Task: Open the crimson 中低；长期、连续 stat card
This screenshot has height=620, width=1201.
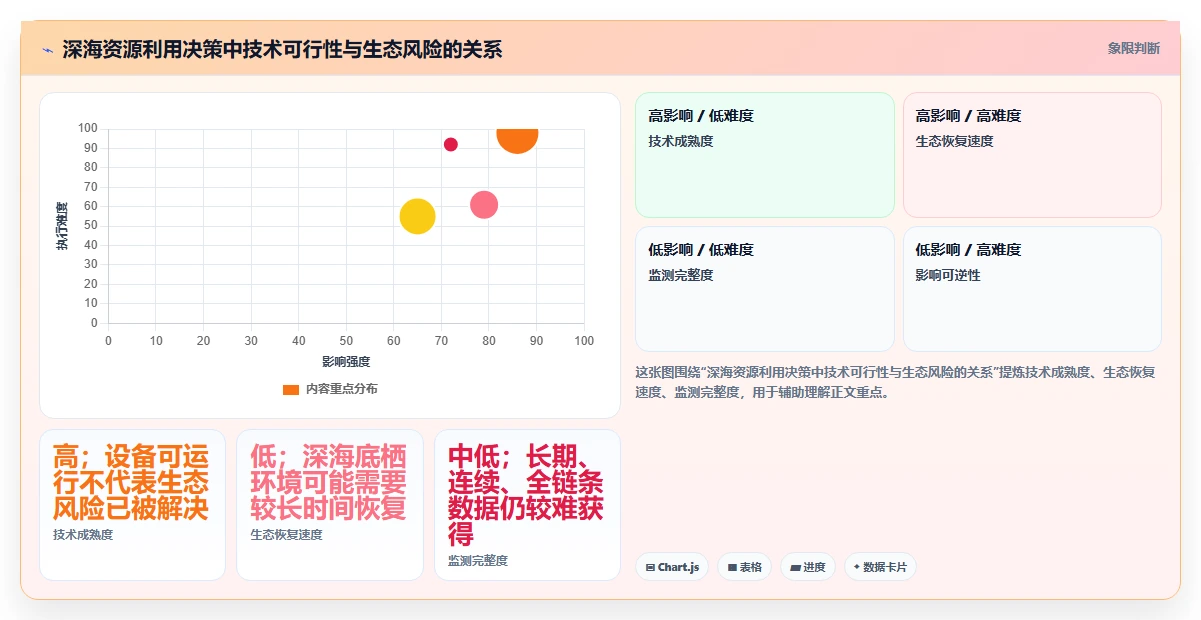Action: pos(527,505)
